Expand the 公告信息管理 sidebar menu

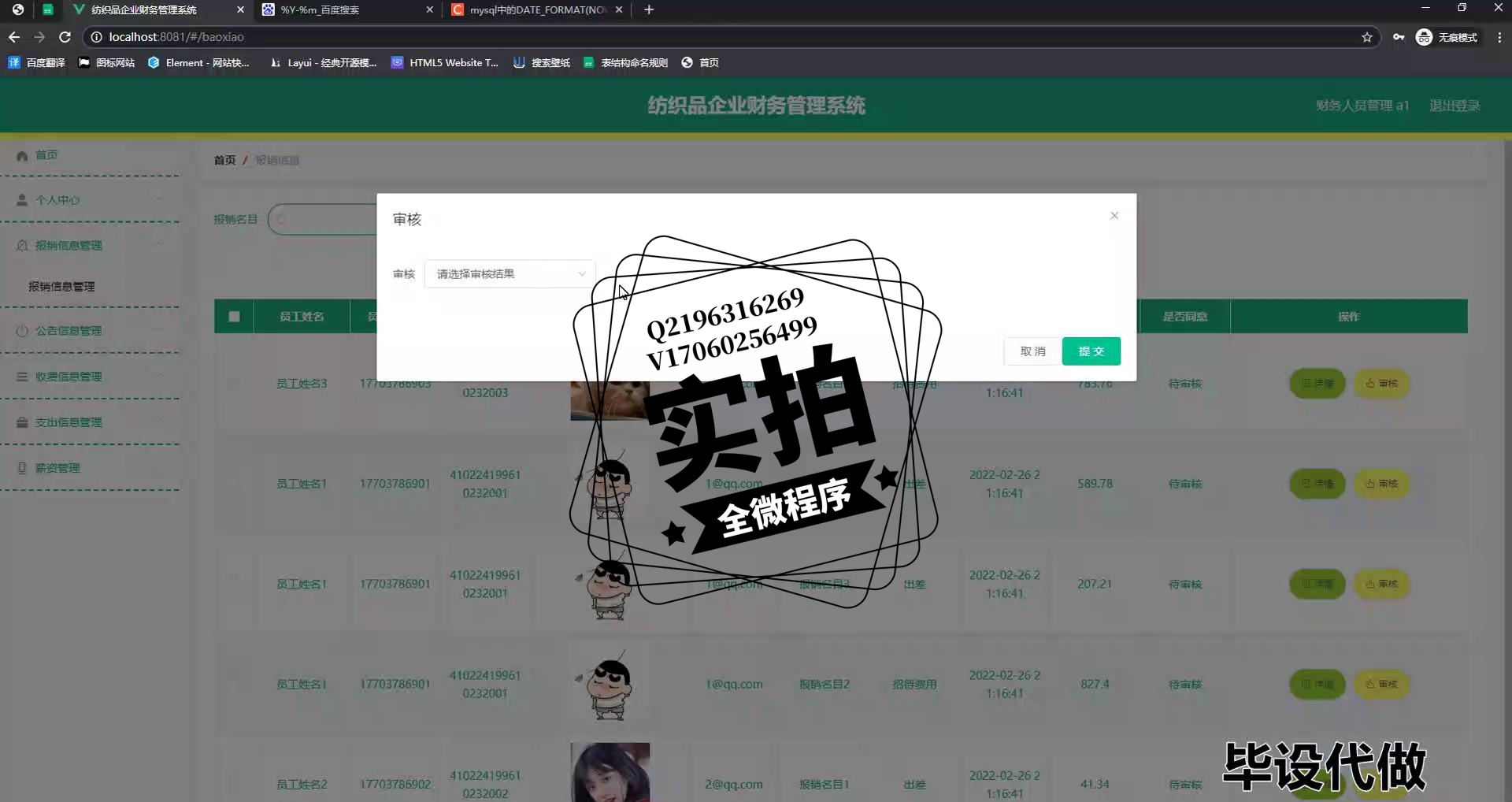(91, 331)
